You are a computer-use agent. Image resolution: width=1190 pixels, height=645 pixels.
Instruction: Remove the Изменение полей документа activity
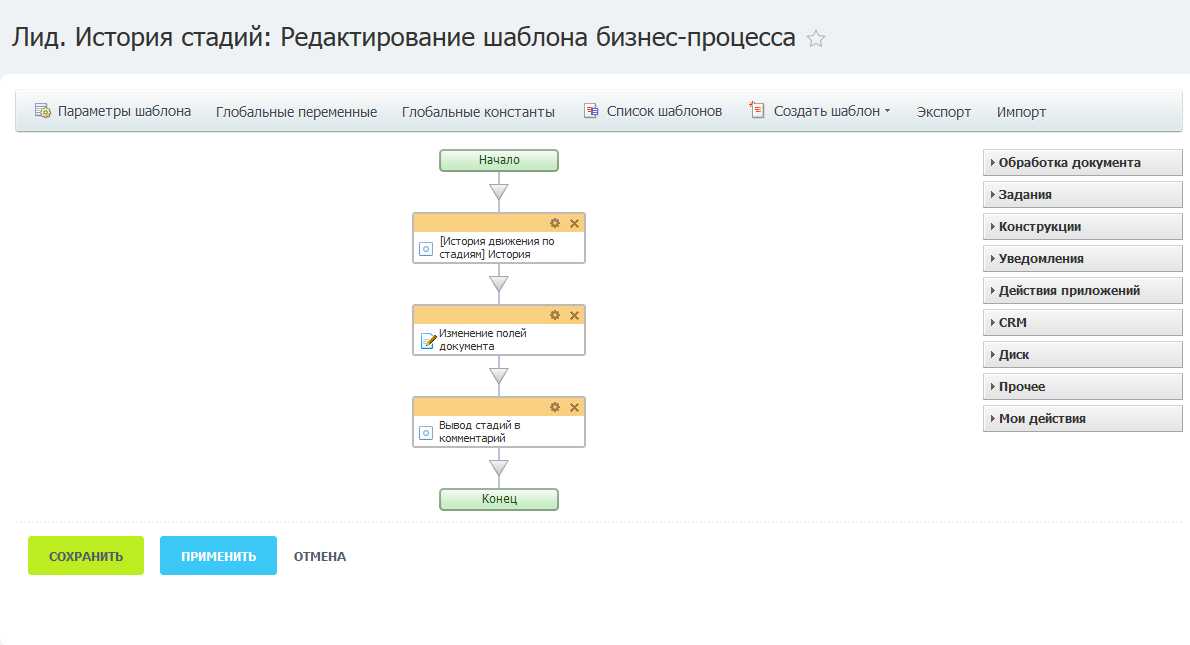tap(574, 315)
